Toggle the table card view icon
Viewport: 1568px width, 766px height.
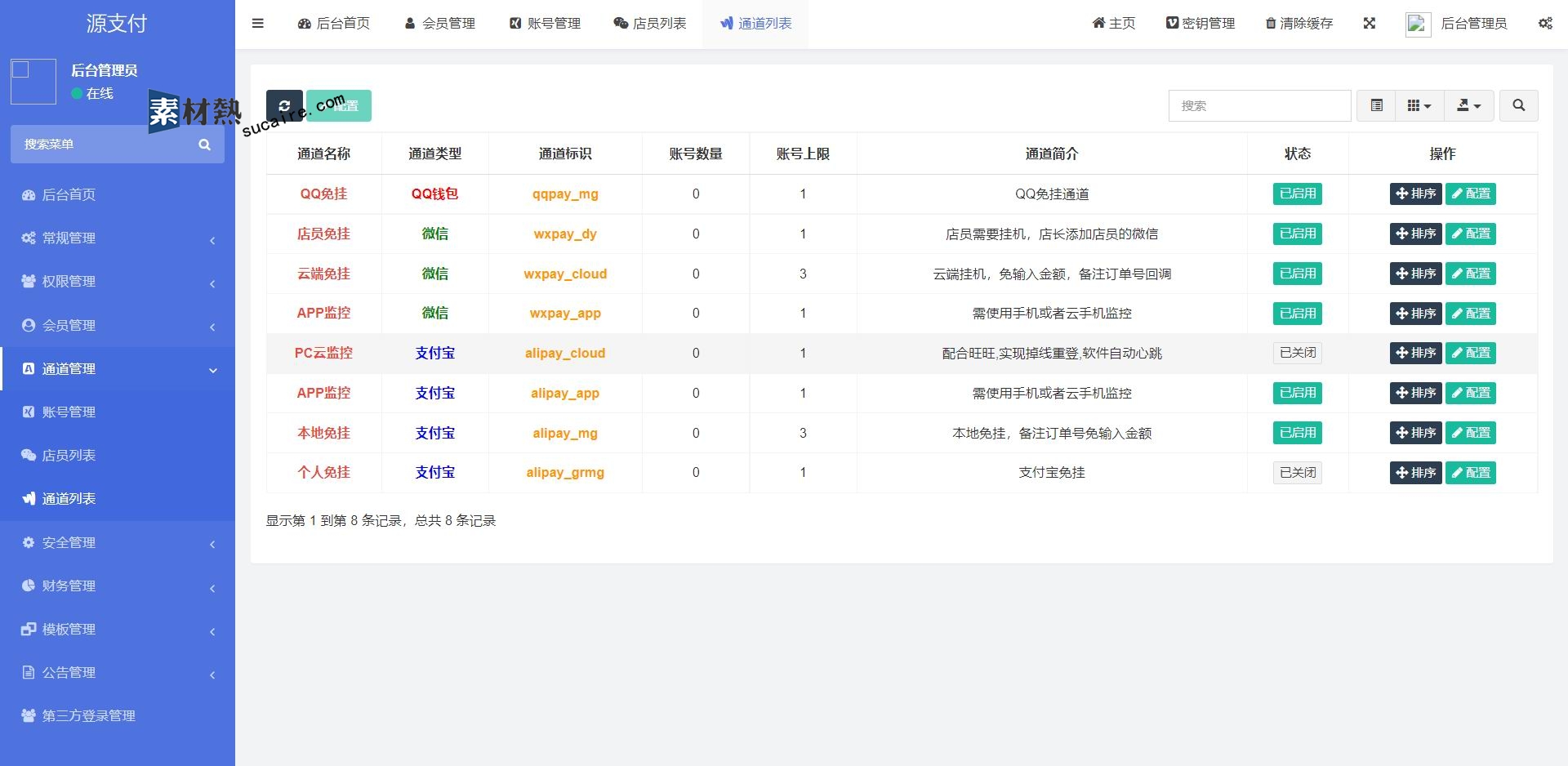click(1376, 105)
